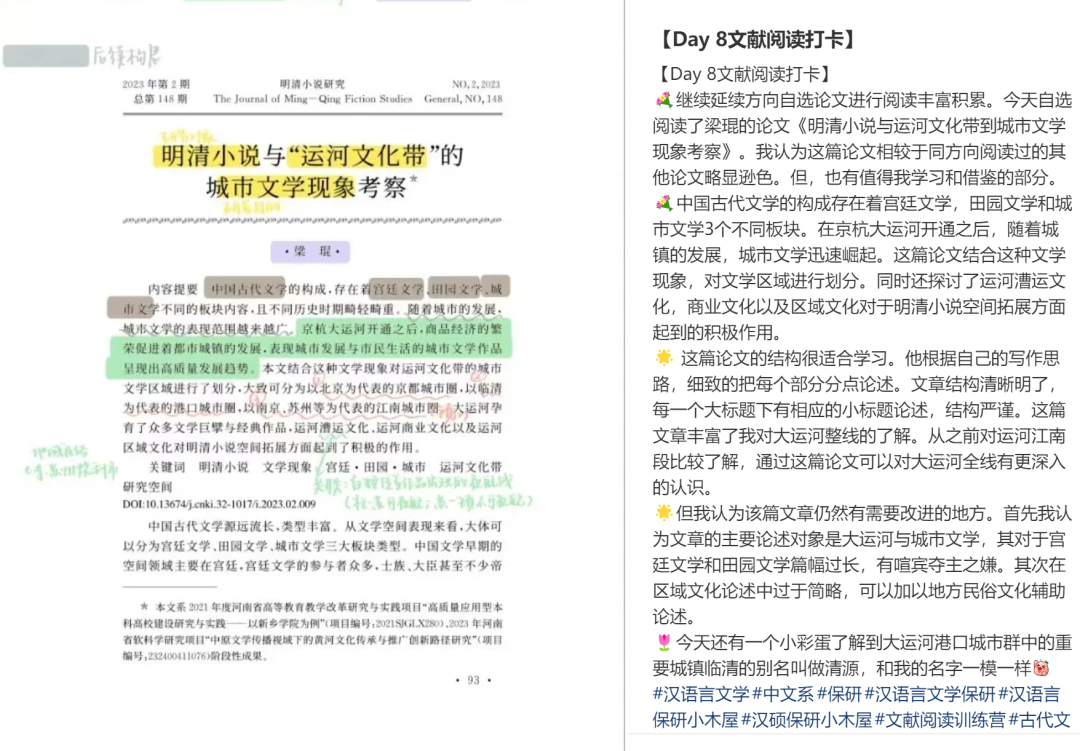Click the paragraph starting 继续延续方向自选论文
The height and width of the screenshot is (751, 1080).
coord(862,138)
